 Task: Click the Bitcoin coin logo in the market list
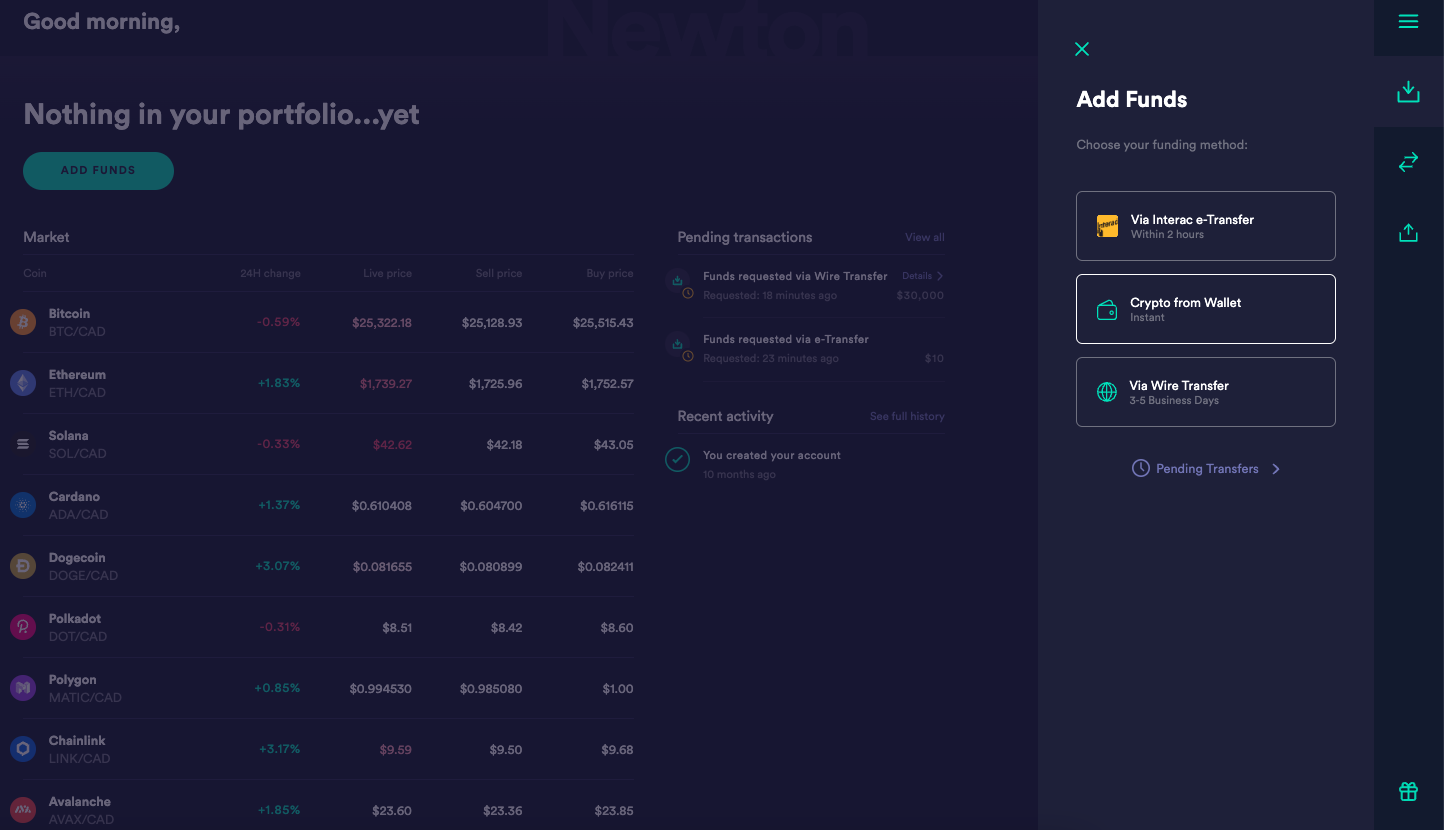(x=22, y=322)
